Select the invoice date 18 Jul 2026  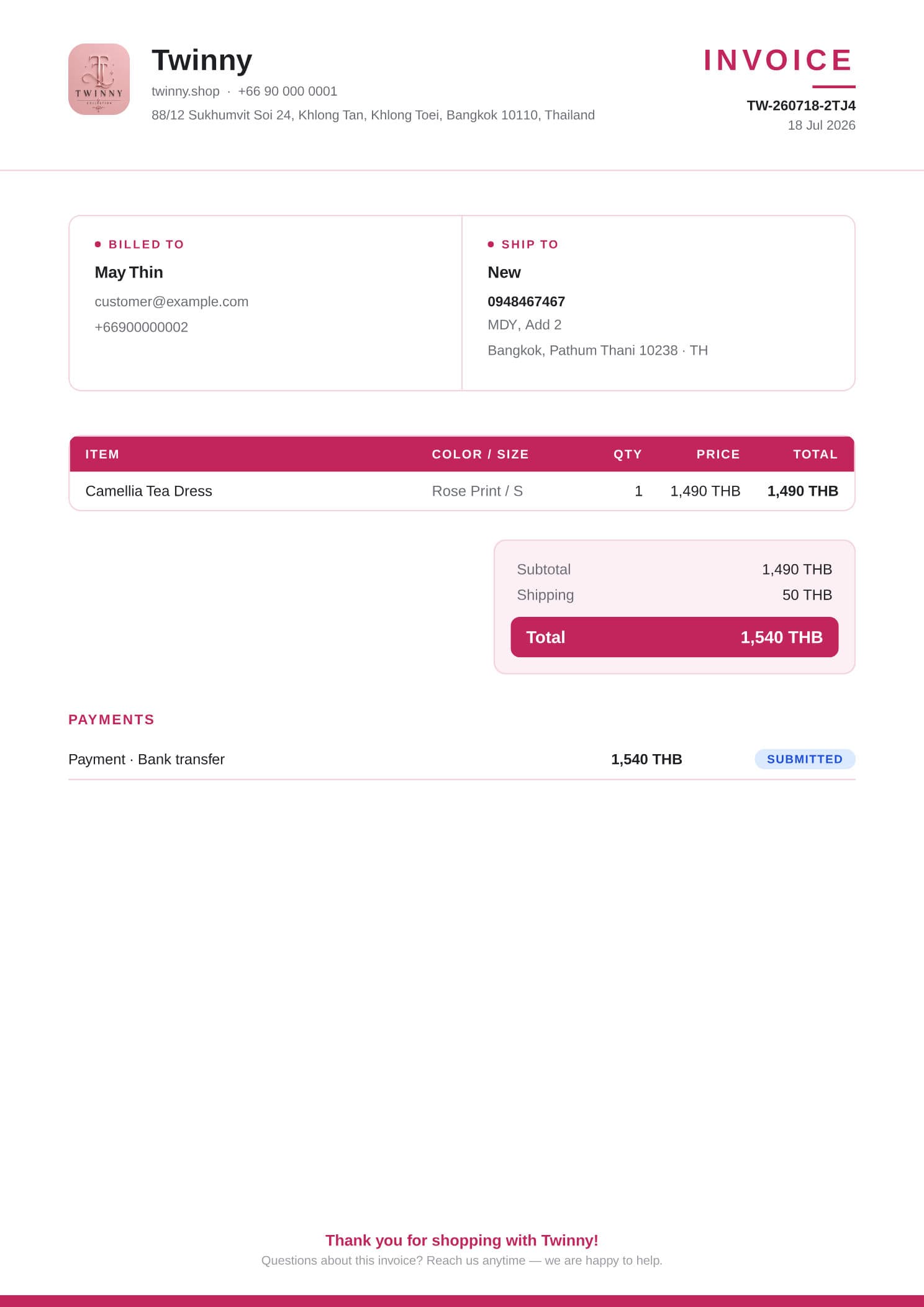[x=822, y=125]
